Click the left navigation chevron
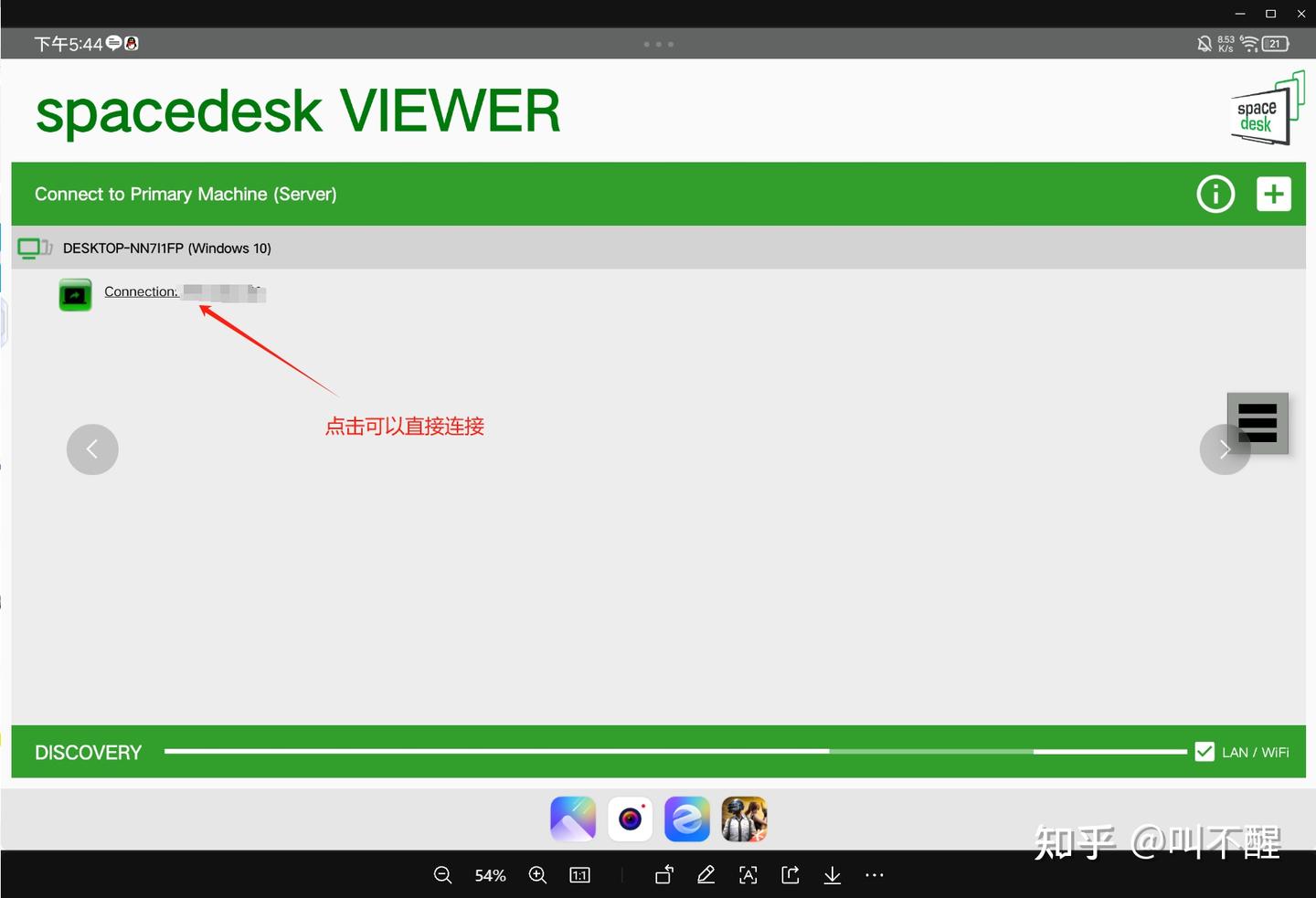The image size is (1316, 898). click(x=91, y=449)
